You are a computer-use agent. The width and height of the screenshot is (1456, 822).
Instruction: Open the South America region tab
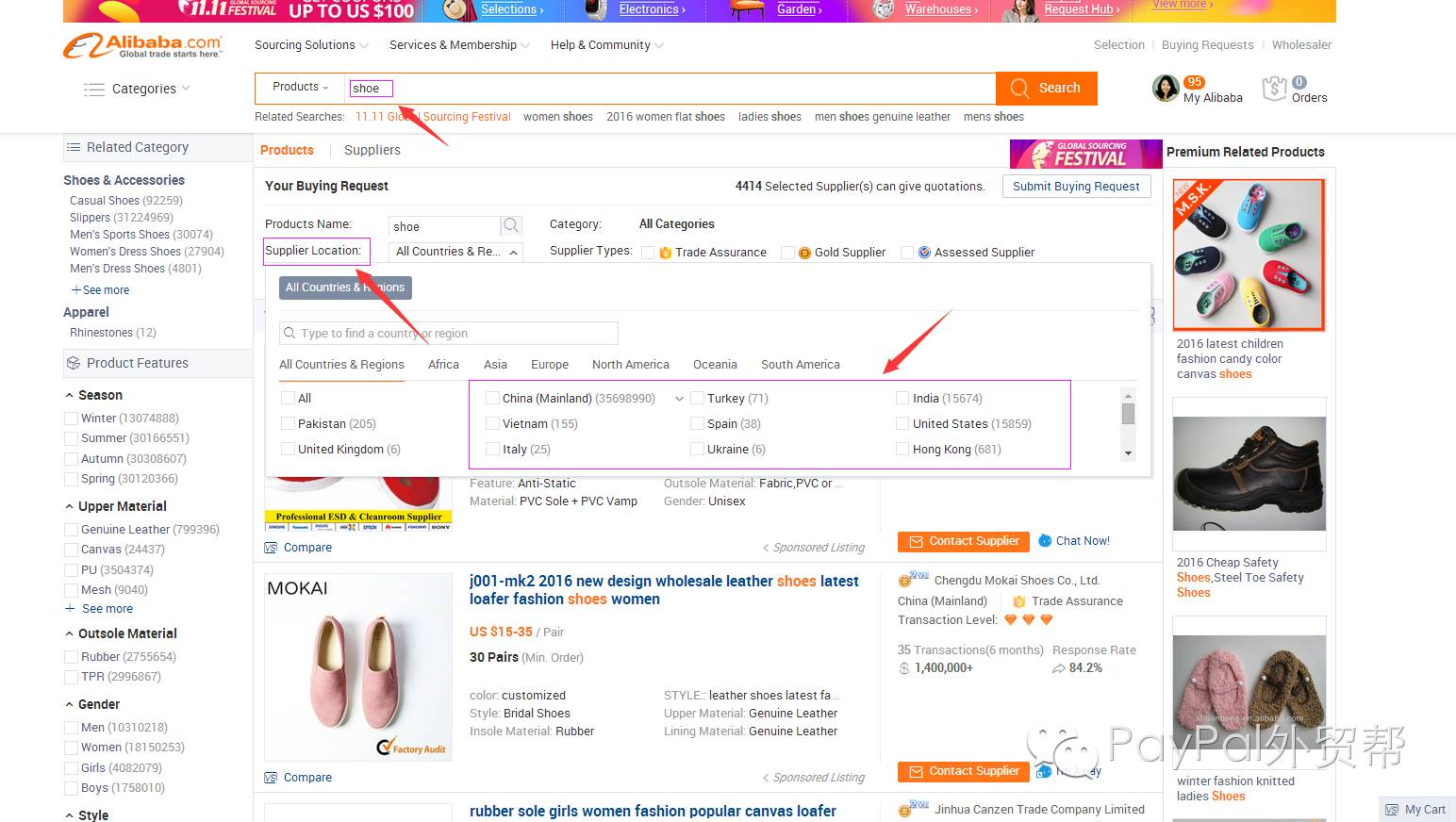point(801,365)
